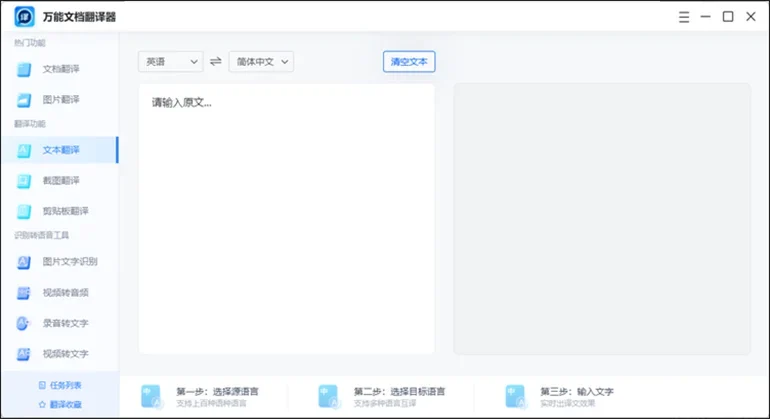Viewport: 770px width, 419px height.
Task: Click the 录音转文字 sidebar icon
Action: pos(24,323)
